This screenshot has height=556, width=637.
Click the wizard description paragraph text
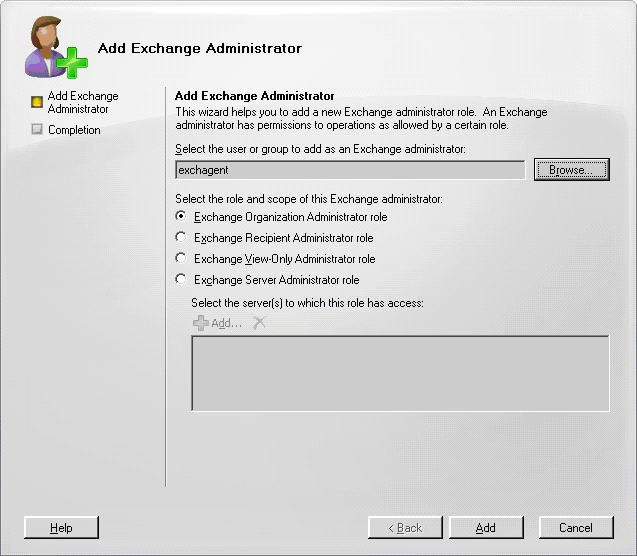pos(361,118)
